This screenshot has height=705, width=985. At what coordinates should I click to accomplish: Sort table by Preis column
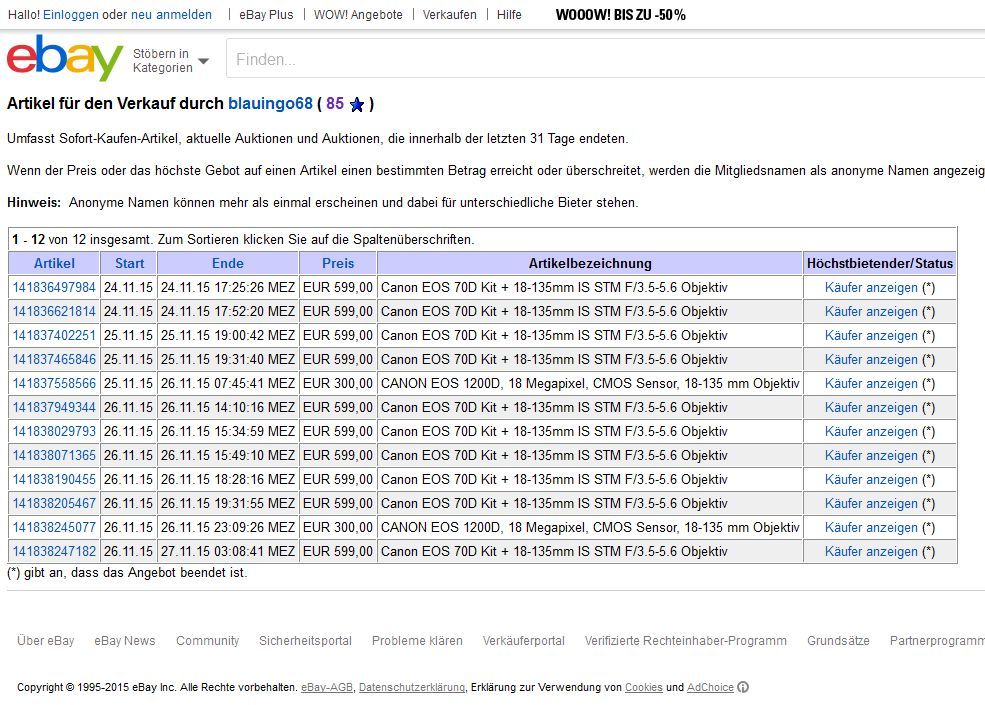(338, 263)
